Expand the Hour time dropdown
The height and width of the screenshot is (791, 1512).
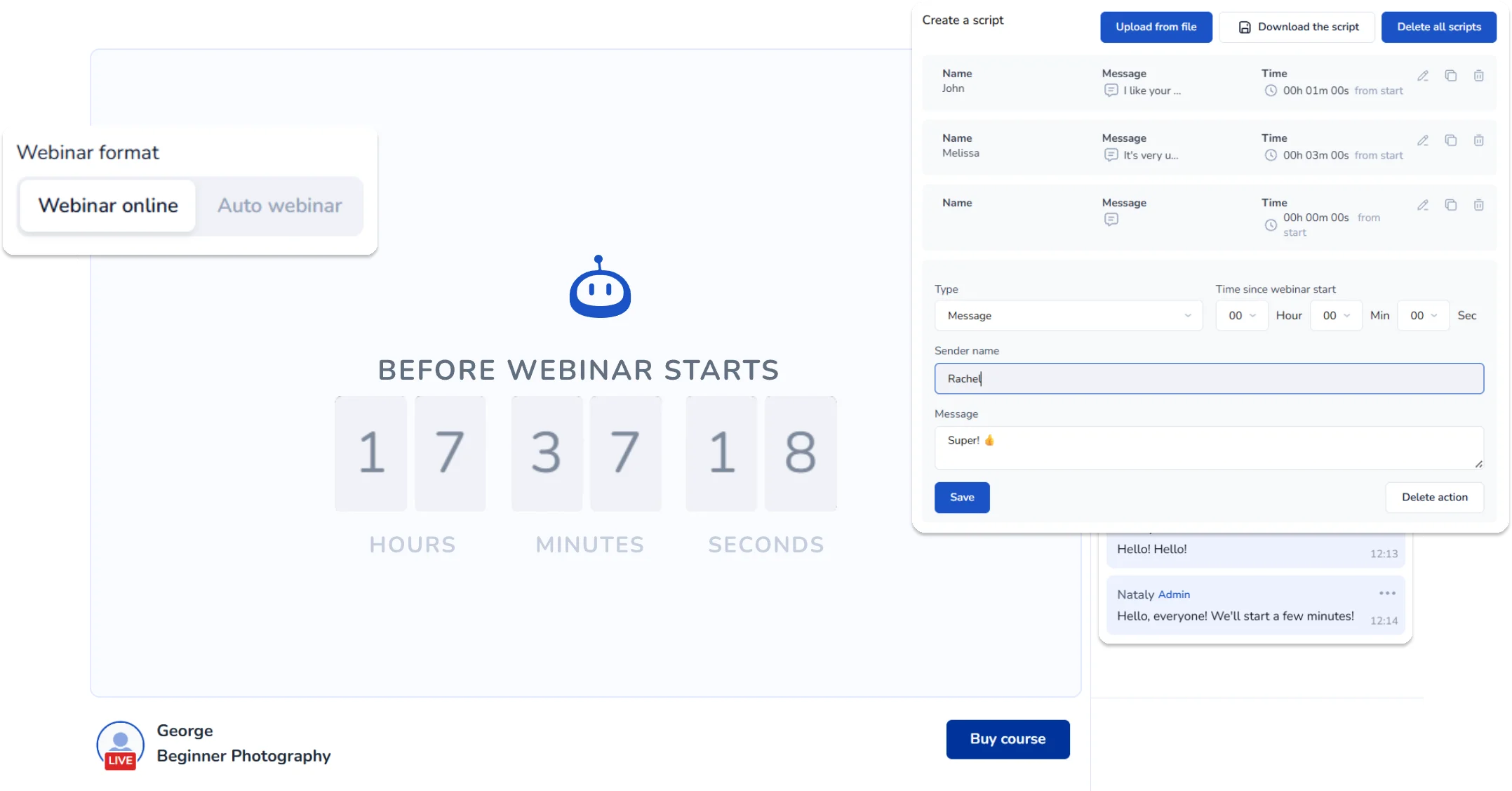pos(1241,316)
